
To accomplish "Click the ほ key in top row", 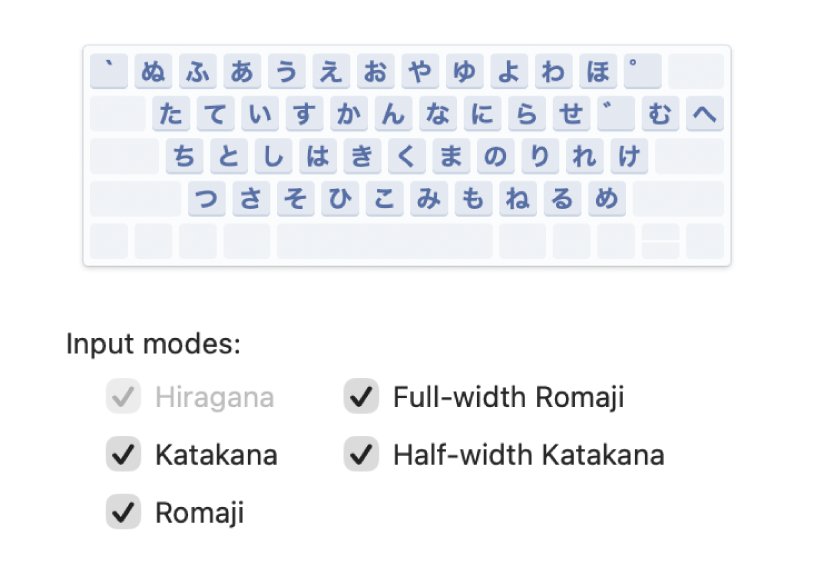I will (x=597, y=72).
